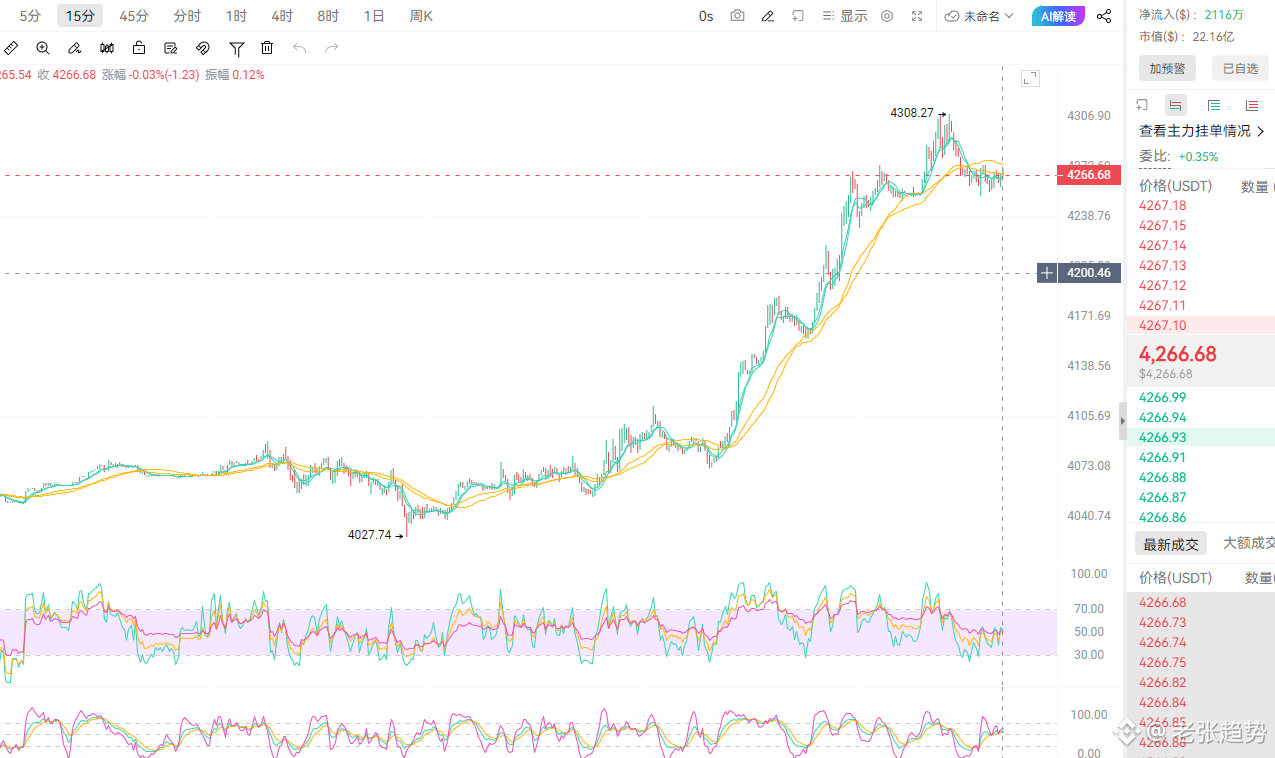Switch to the 最新成交 tab
Viewport: 1275px width, 758px height.
(x=1171, y=544)
